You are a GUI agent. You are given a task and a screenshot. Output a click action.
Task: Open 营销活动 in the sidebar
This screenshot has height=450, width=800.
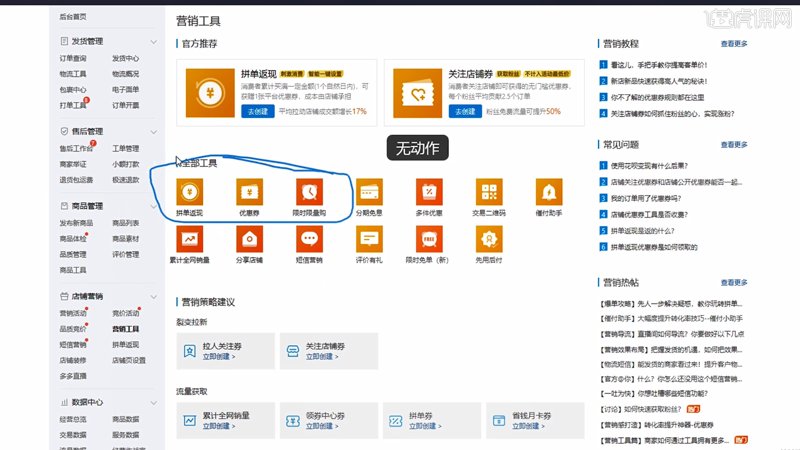point(72,313)
